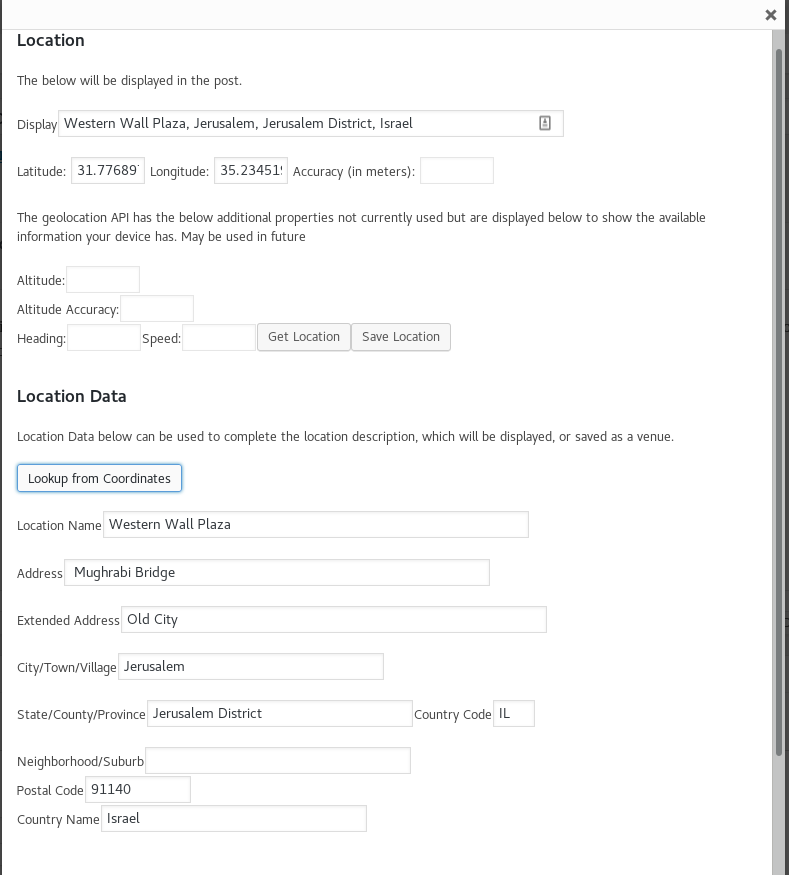Click the empty Neighborhood/Suburb field
The width and height of the screenshot is (789, 875).
pyautogui.click(x=278, y=761)
